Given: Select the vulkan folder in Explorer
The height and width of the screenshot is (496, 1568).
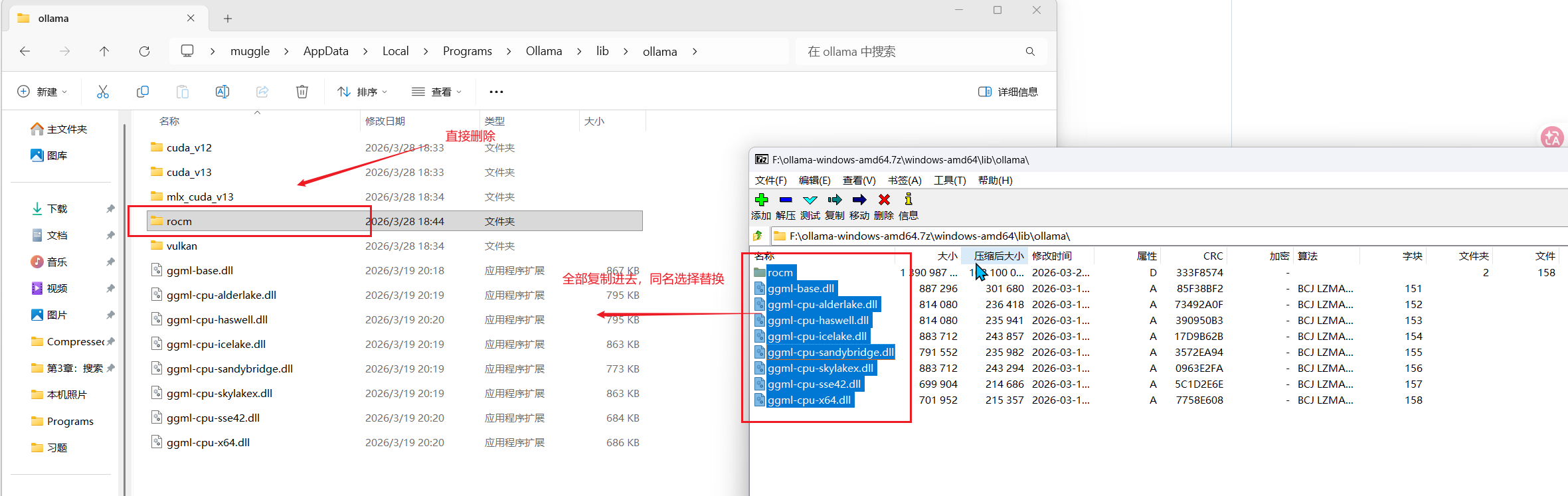Looking at the screenshot, I should (394, 246).
